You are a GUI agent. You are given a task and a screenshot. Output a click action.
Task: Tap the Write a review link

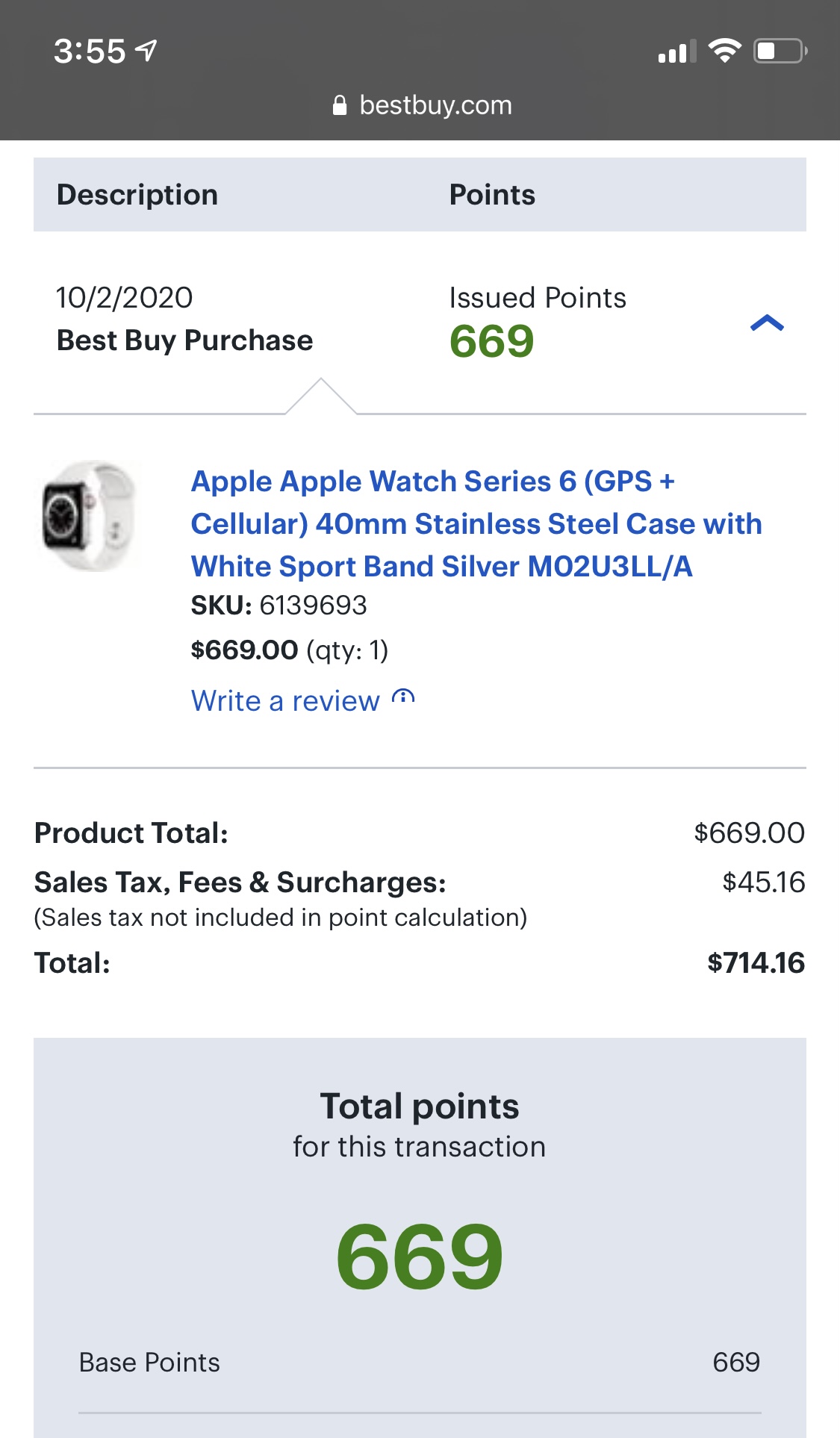coord(285,701)
